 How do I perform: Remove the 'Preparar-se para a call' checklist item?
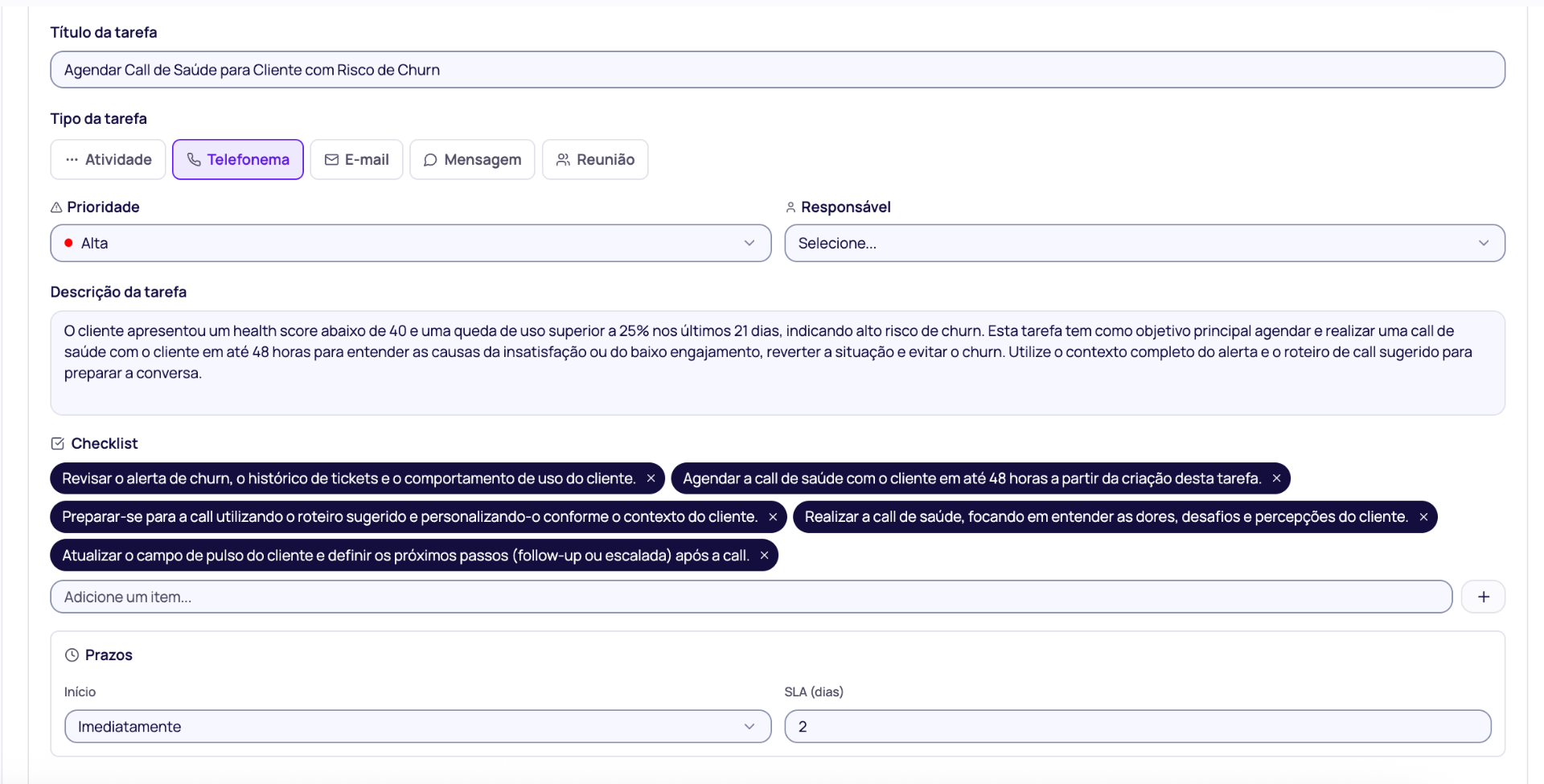[x=773, y=517]
